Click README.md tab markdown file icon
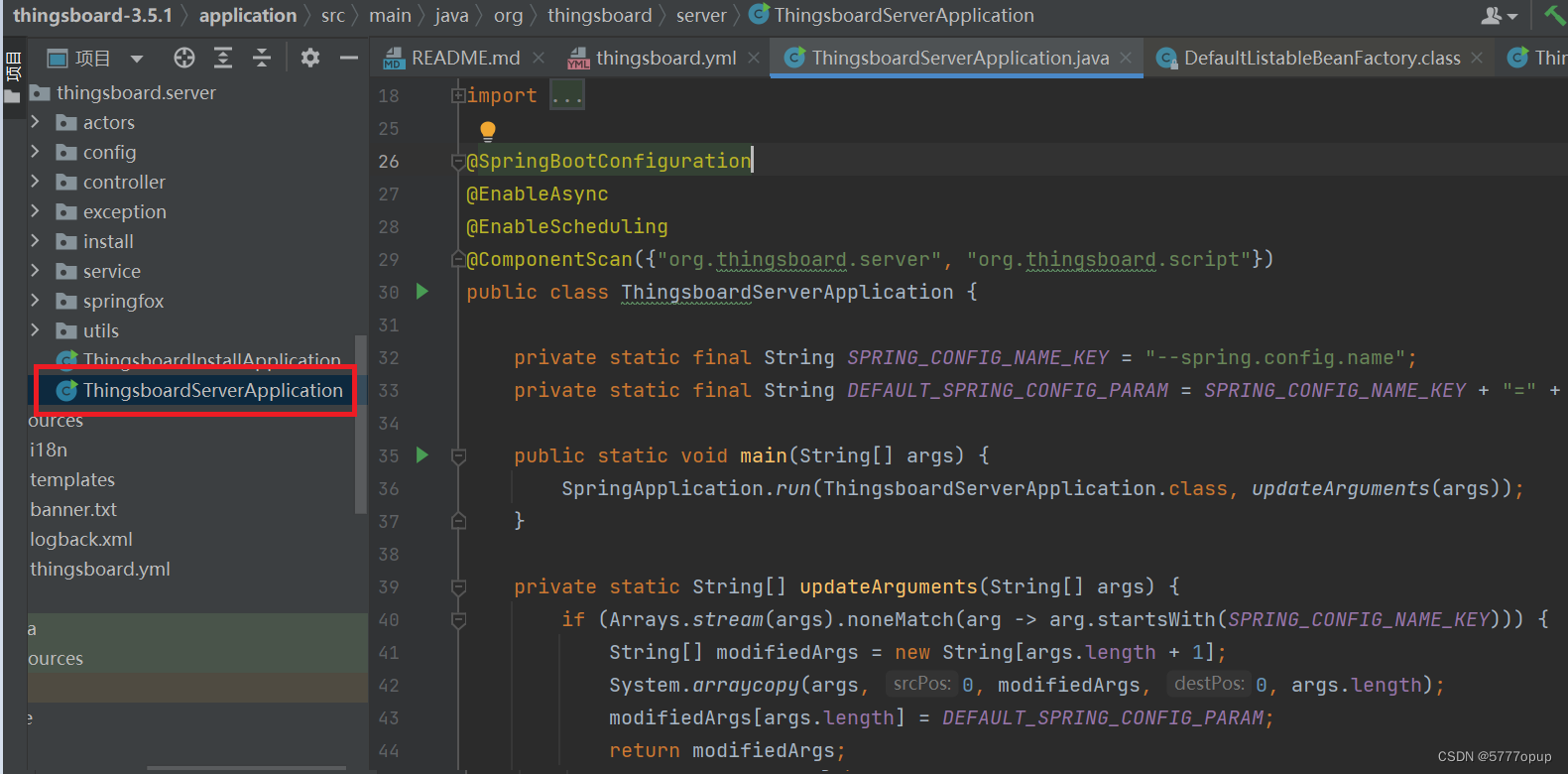Viewport: 1568px width, 774px height. pyautogui.click(x=394, y=59)
